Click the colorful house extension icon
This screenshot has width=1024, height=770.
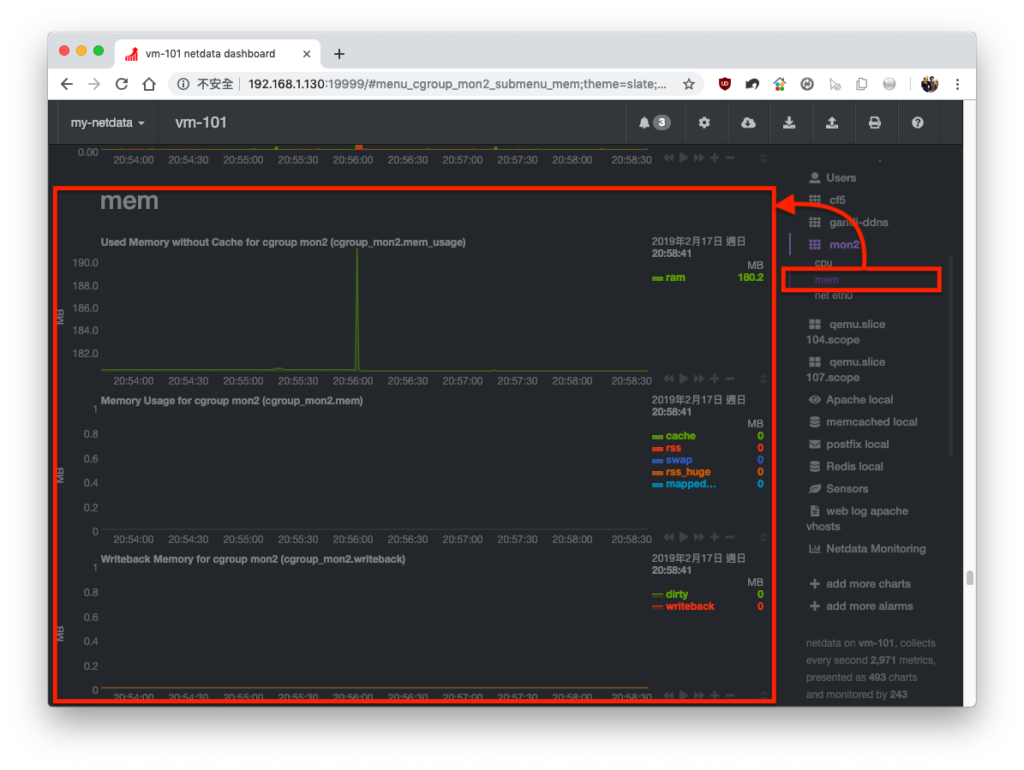click(x=780, y=84)
